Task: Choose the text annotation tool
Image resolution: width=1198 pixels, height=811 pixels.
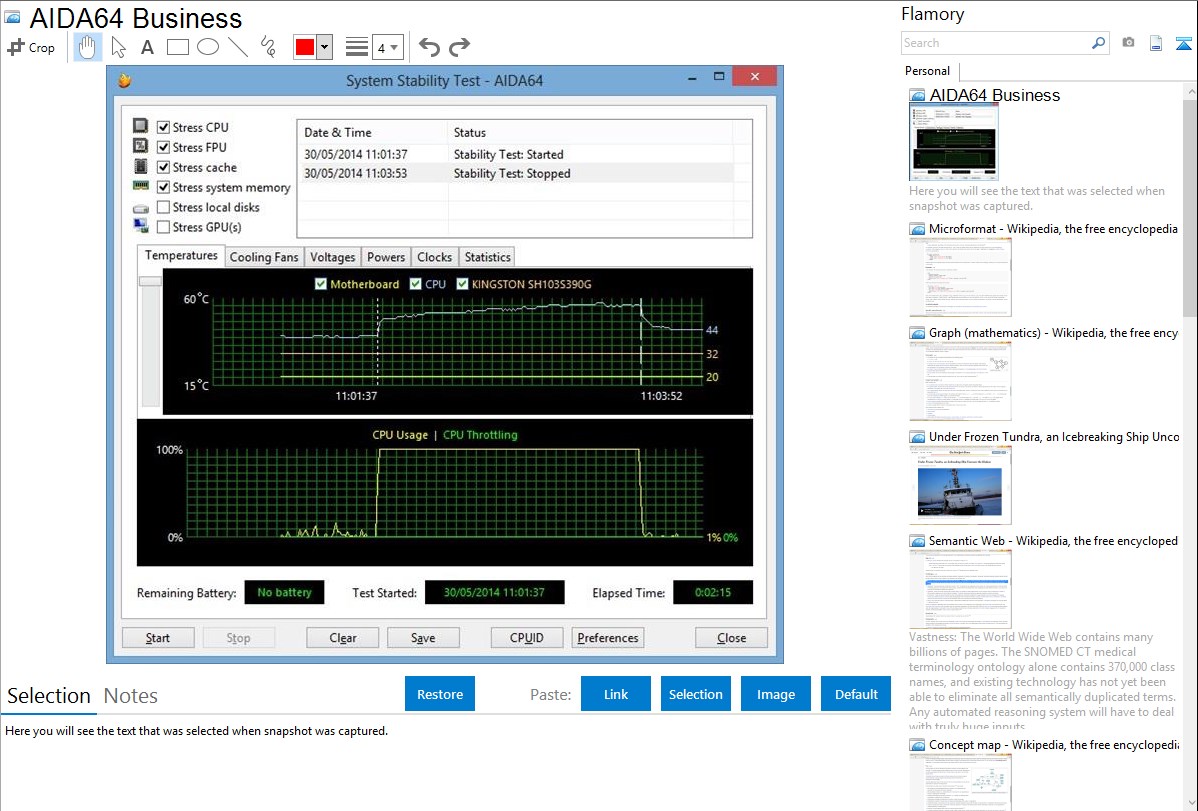Action: pos(147,47)
